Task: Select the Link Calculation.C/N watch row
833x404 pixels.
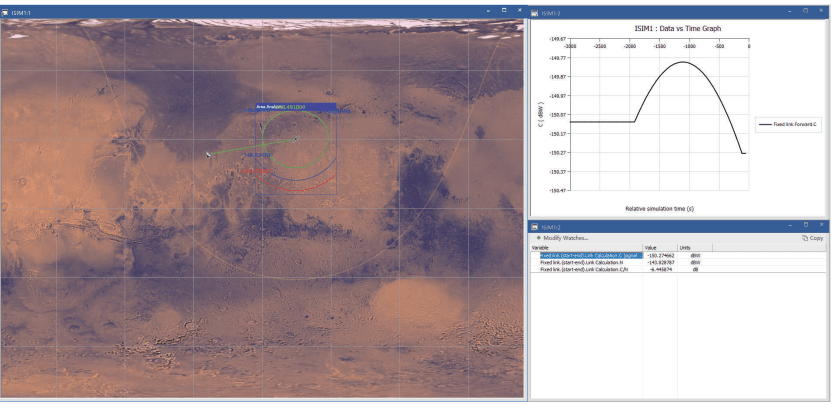Action: coord(585,269)
